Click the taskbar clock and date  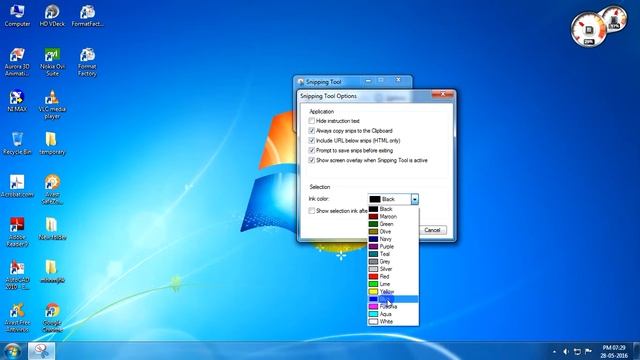click(614, 351)
